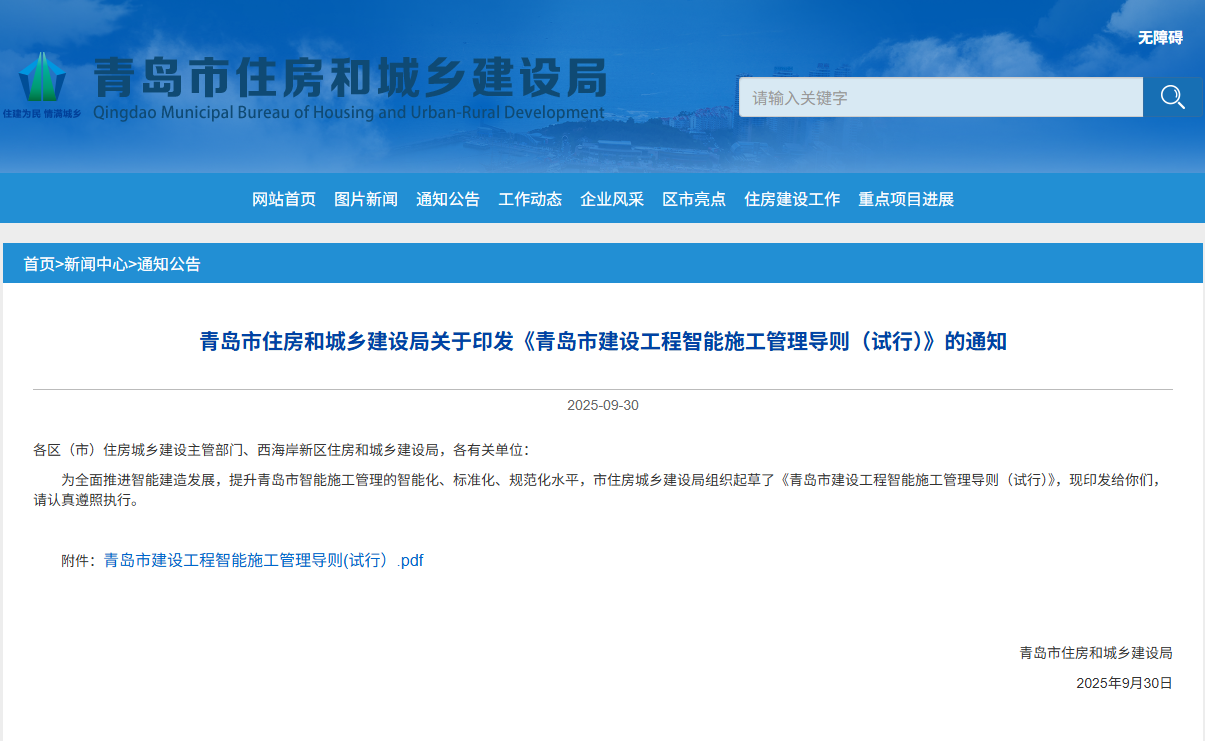Open the 工作动态 menu item
Viewport: 1205px width, 741px height.
(x=530, y=199)
